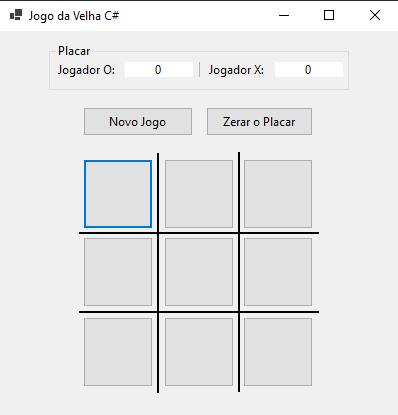This screenshot has width=398, height=415.
Task: Click the app icon in title bar
Action: click(16, 15)
